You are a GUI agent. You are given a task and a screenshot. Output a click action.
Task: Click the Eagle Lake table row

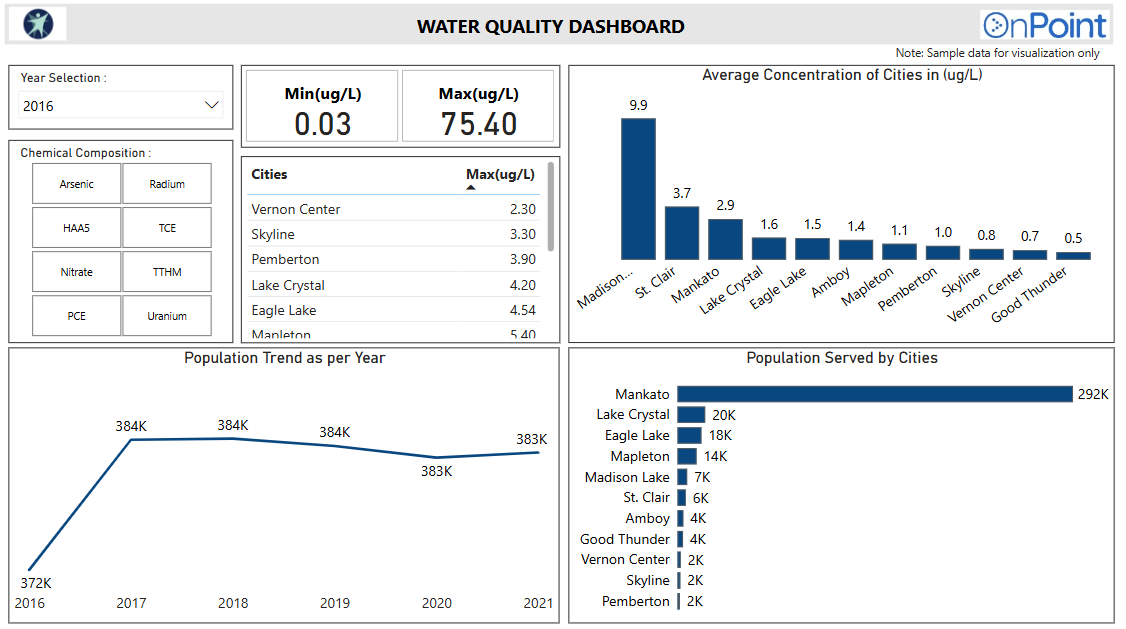[x=394, y=310]
